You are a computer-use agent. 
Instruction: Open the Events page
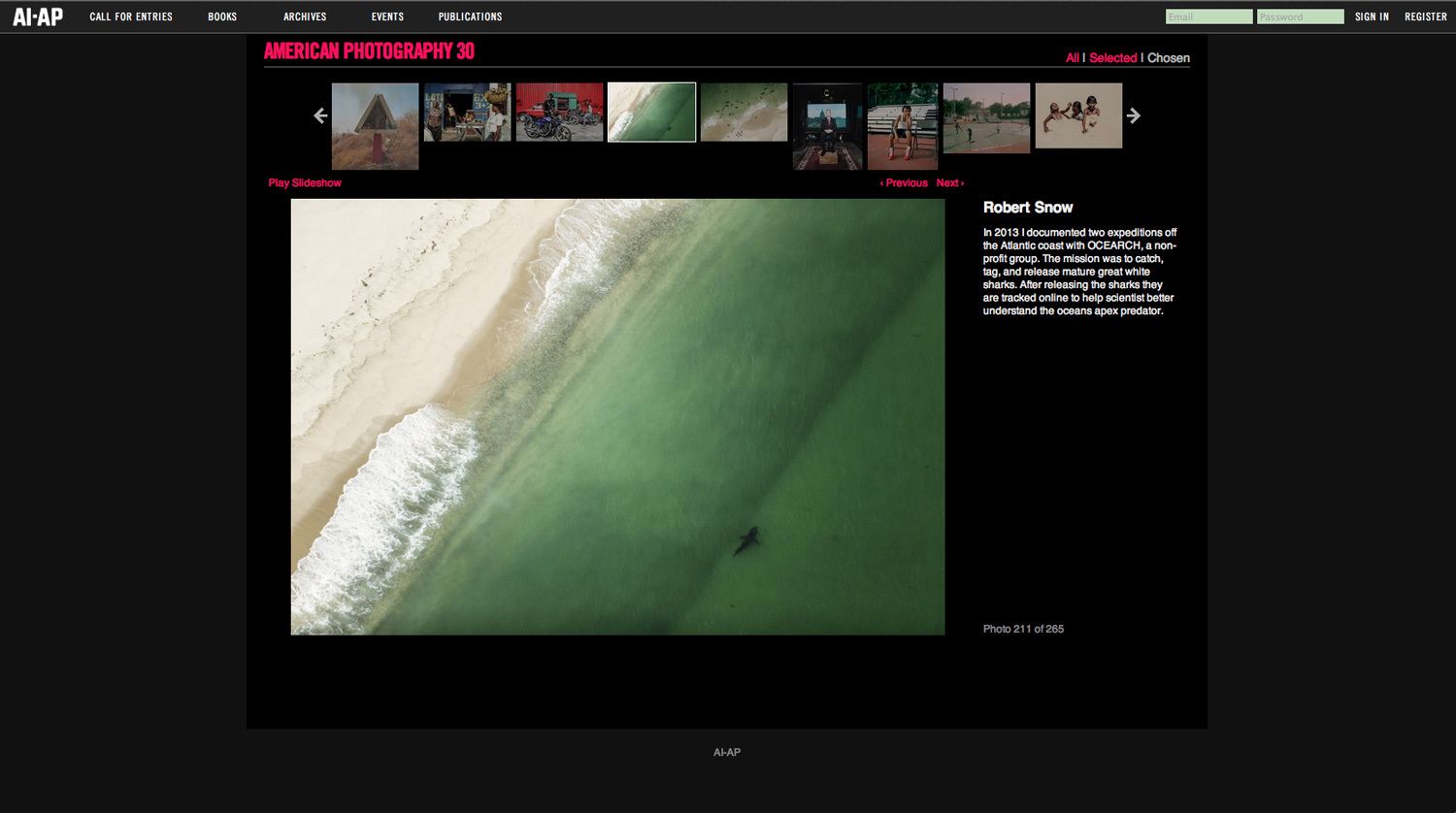pyautogui.click(x=387, y=16)
